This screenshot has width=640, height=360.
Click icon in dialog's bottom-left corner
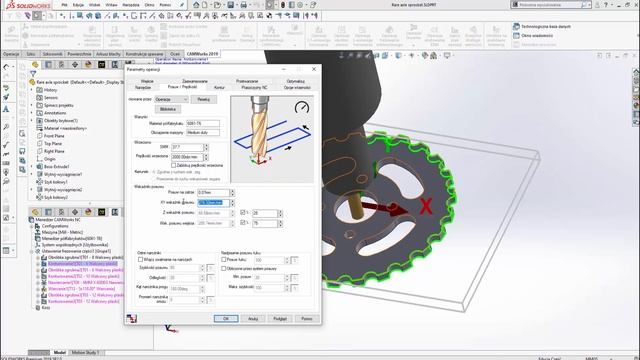(x=131, y=318)
